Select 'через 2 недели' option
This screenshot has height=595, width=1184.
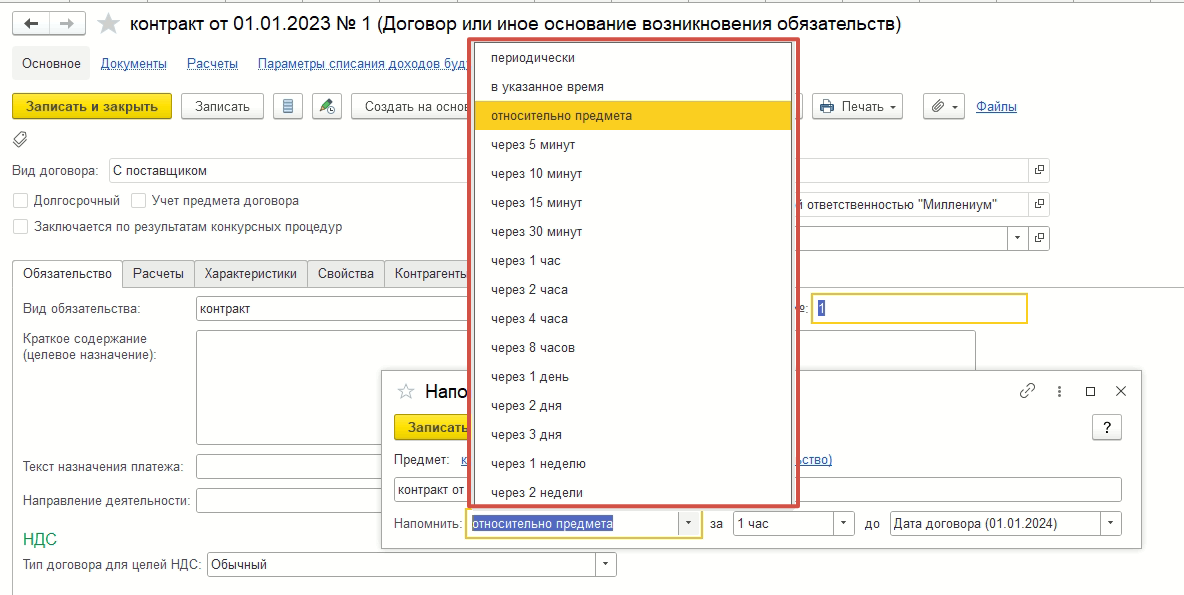click(633, 492)
